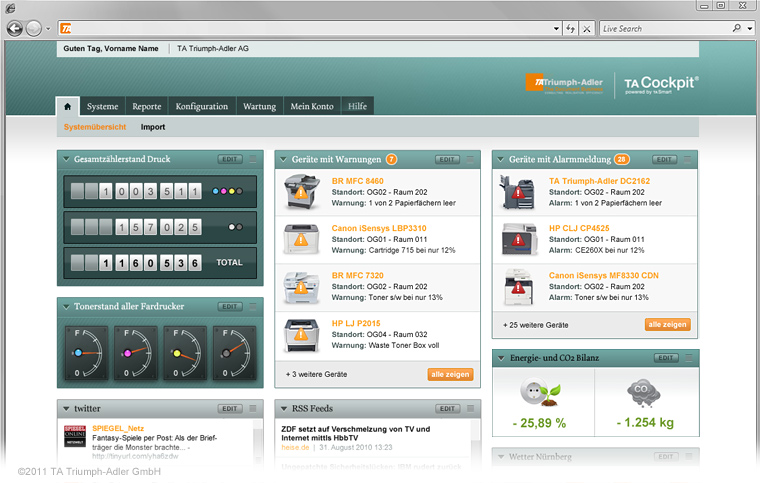This screenshot has height=483, width=760.
Task: Collapse the twitter panel
Action: pos(66,409)
